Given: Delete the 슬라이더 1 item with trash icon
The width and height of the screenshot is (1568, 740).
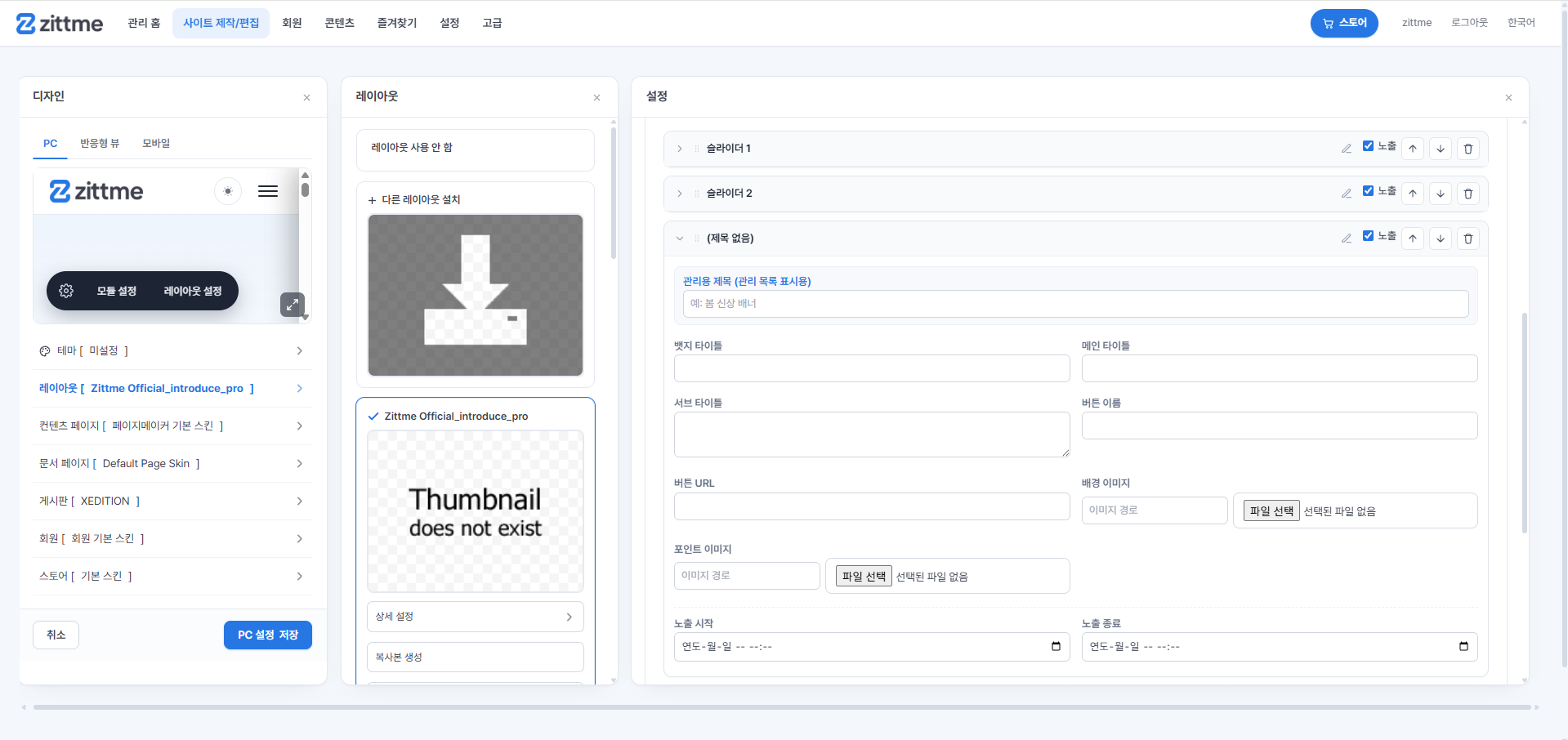Looking at the screenshot, I should pos(1467,149).
